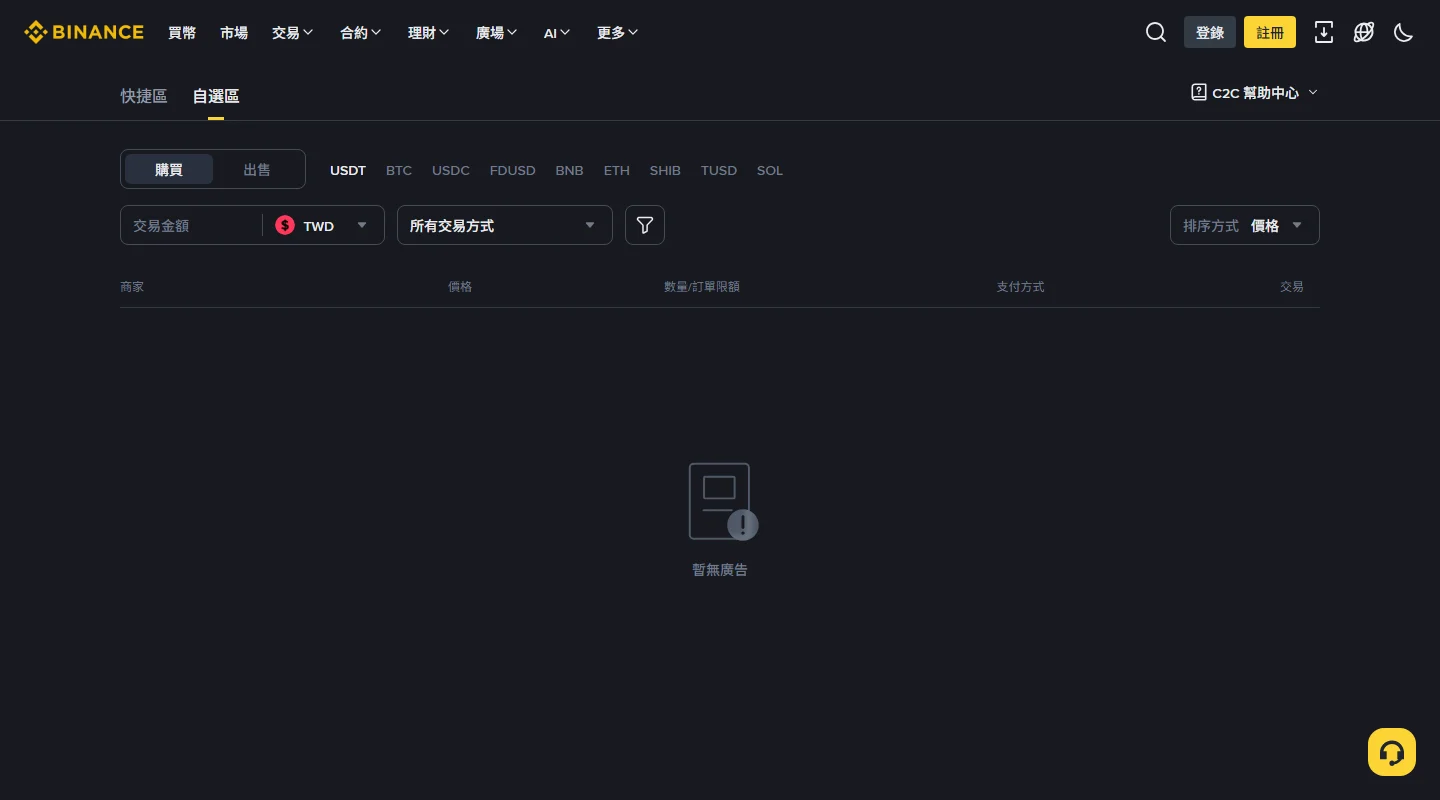
Task: Switch to the 自選區 tab
Action: click(216, 96)
